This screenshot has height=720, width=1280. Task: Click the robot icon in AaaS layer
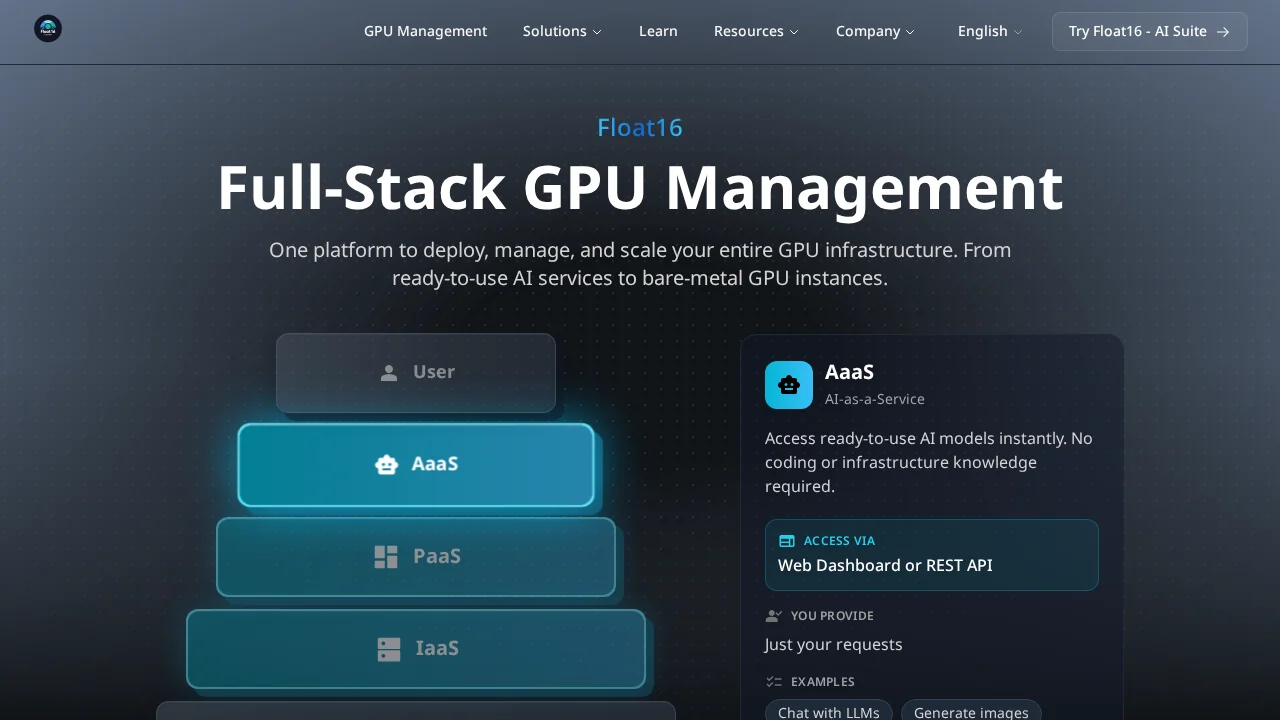tap(386, 464)
